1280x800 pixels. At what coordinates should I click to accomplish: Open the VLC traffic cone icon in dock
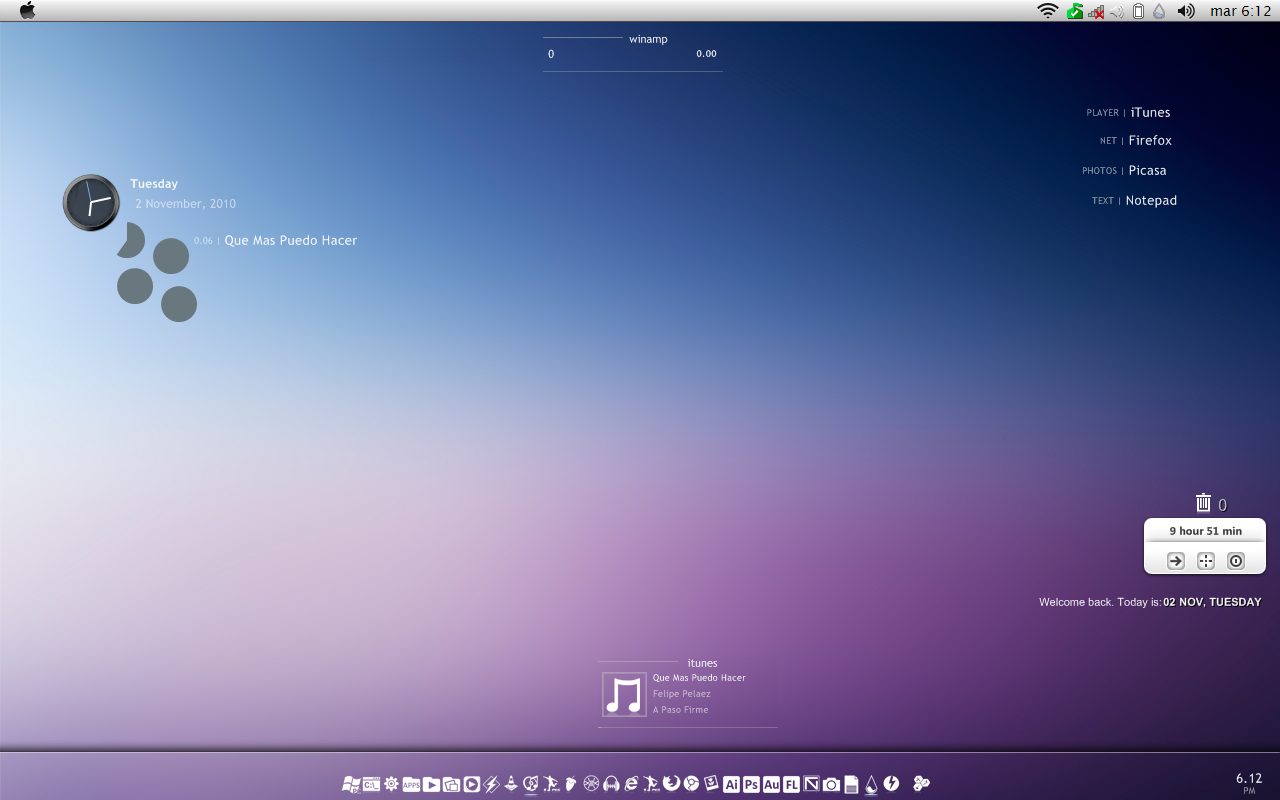(x=511, y=784)
